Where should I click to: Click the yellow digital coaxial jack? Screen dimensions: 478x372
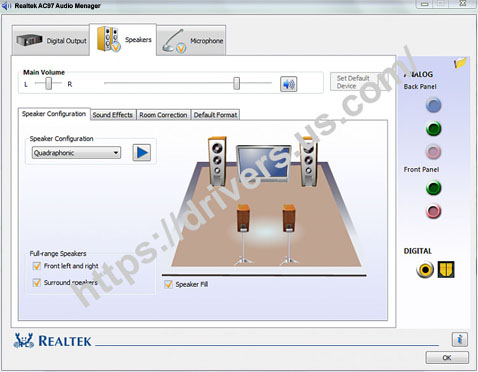[x=425, y=269]
